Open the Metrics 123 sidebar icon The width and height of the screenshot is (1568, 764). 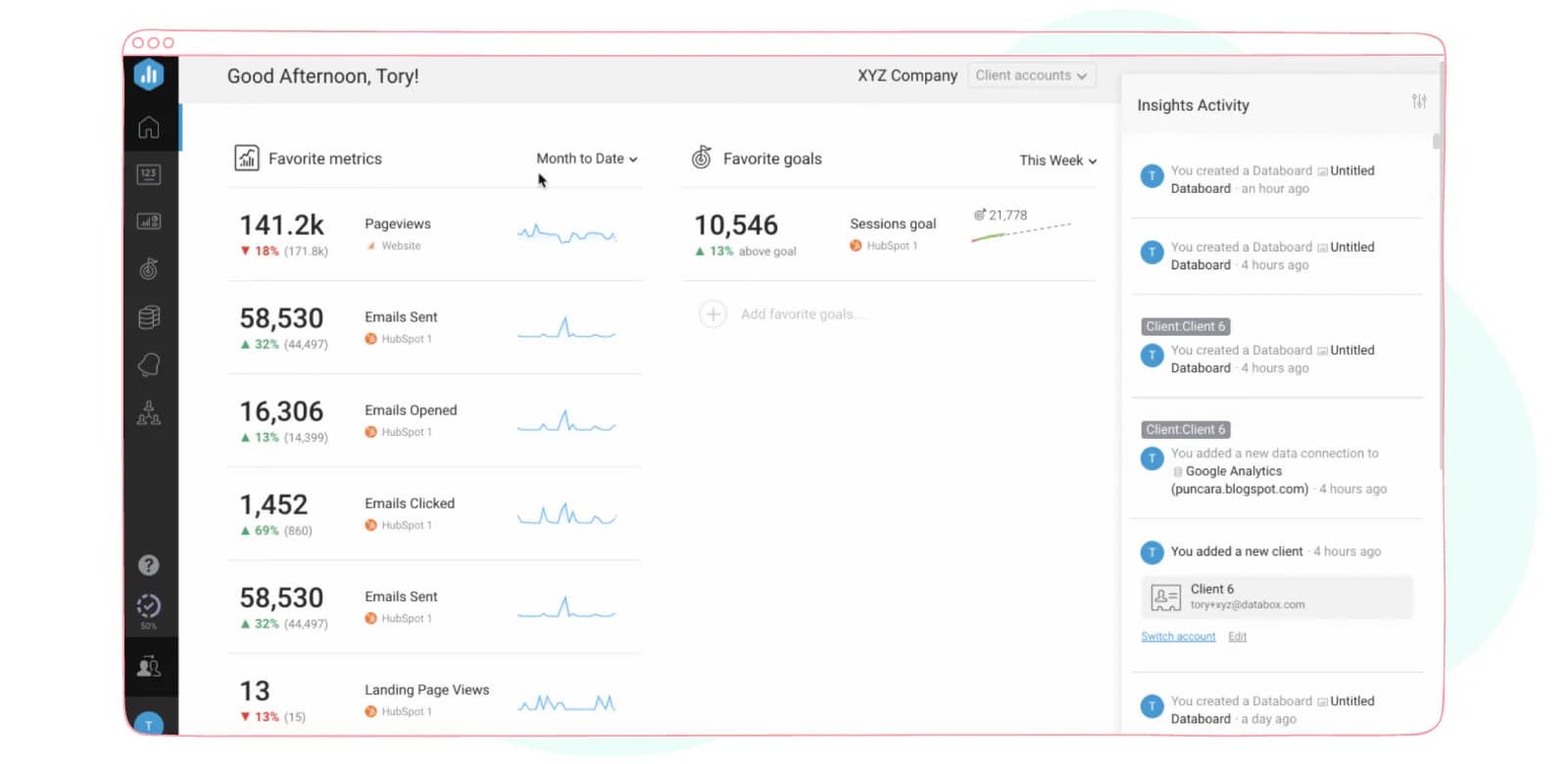(149, 174)
